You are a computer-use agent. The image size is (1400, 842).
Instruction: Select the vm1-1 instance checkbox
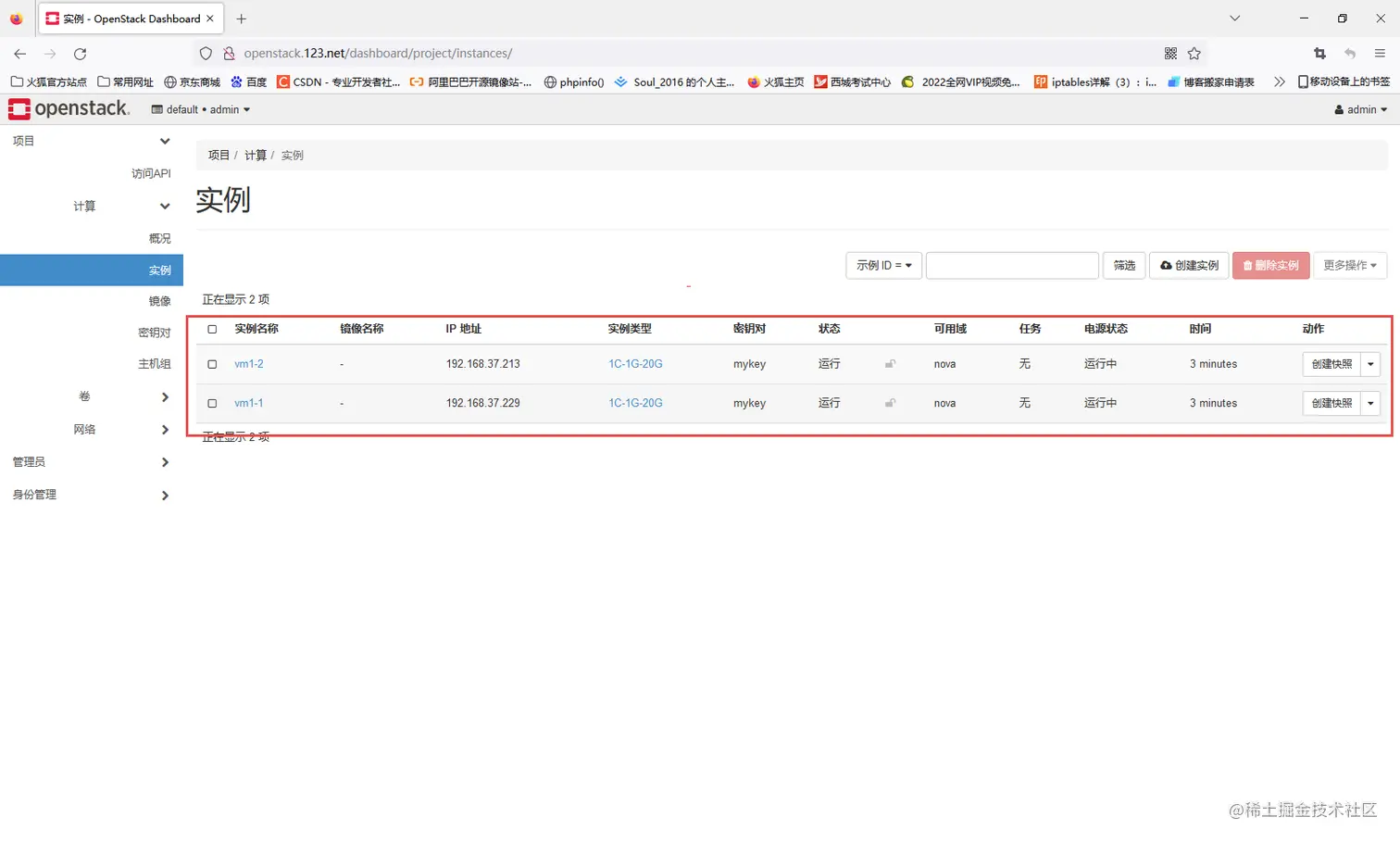[x=212, y=403]
